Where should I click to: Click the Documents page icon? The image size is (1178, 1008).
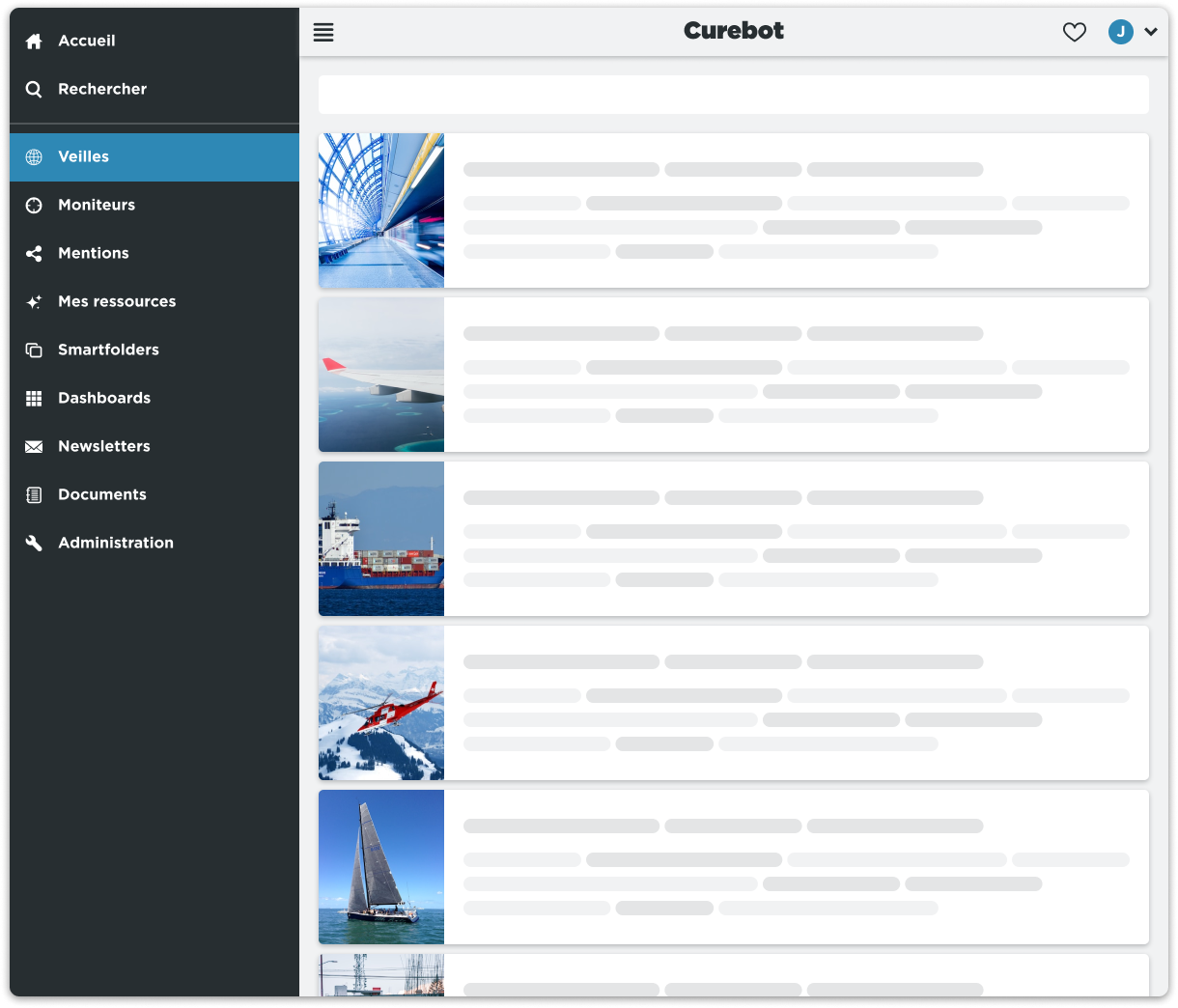[34, 494]
